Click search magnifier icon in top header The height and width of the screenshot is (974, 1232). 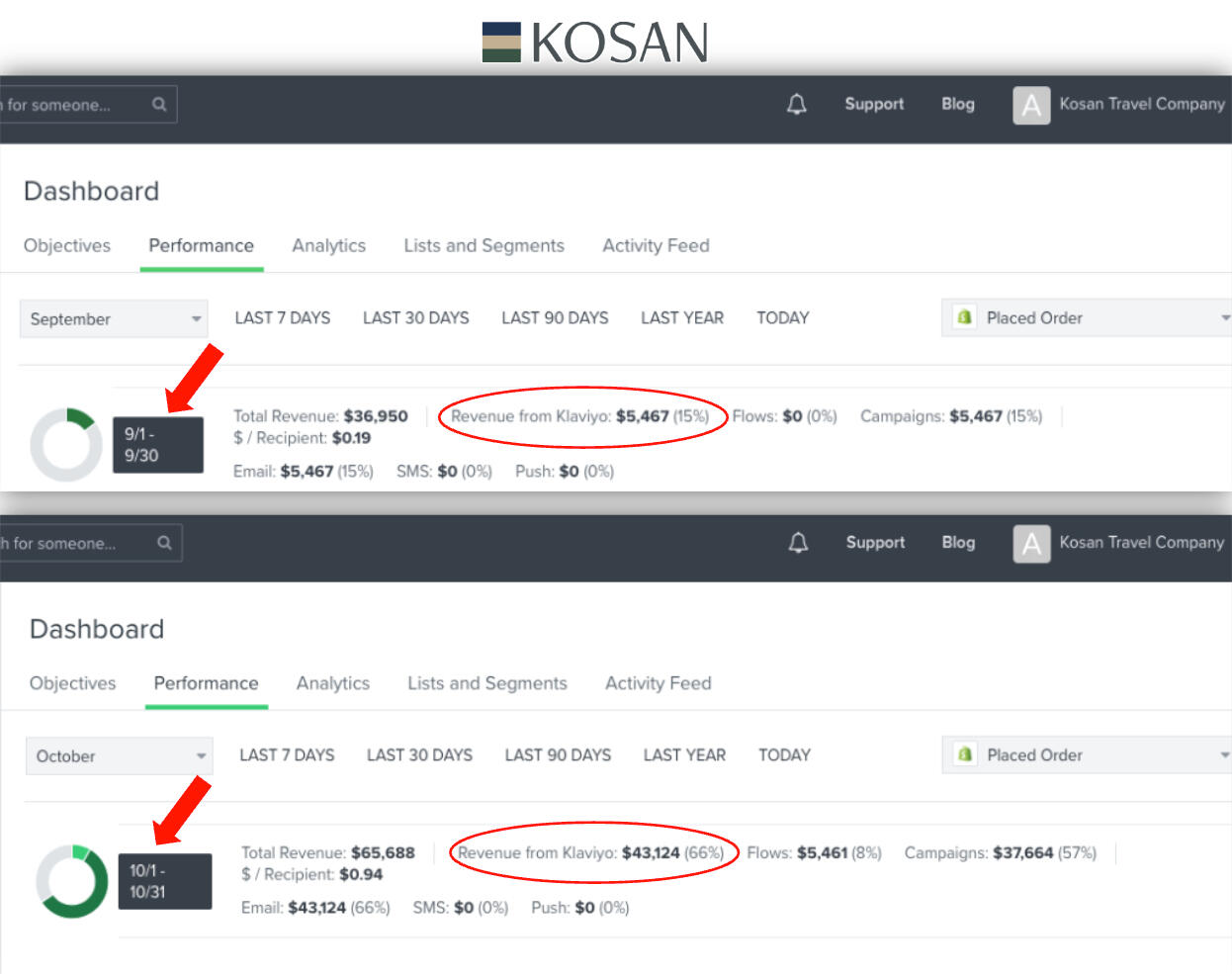(x=159, y=104)
